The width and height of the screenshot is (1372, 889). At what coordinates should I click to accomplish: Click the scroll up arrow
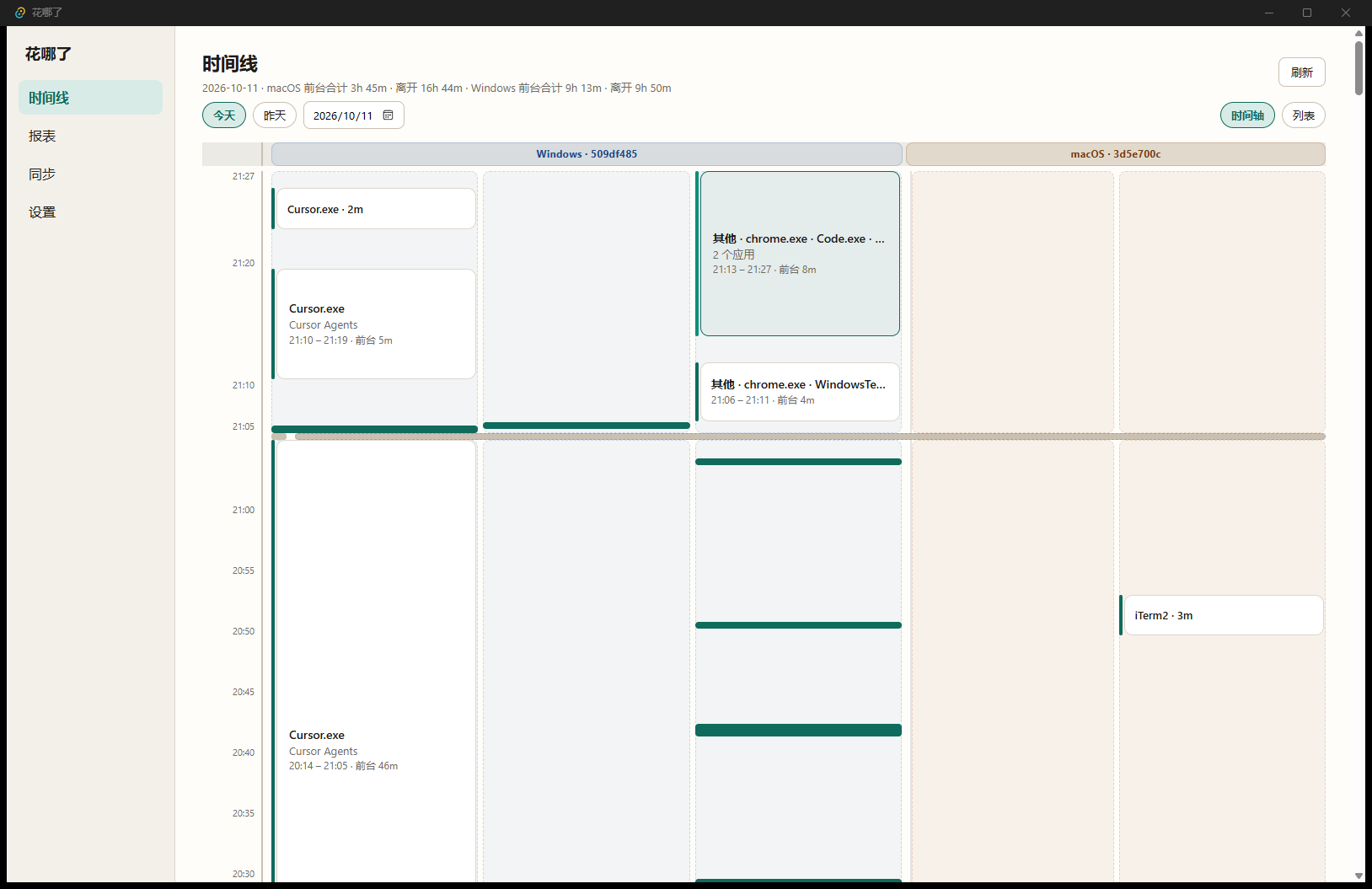[x=1359, y=33]
